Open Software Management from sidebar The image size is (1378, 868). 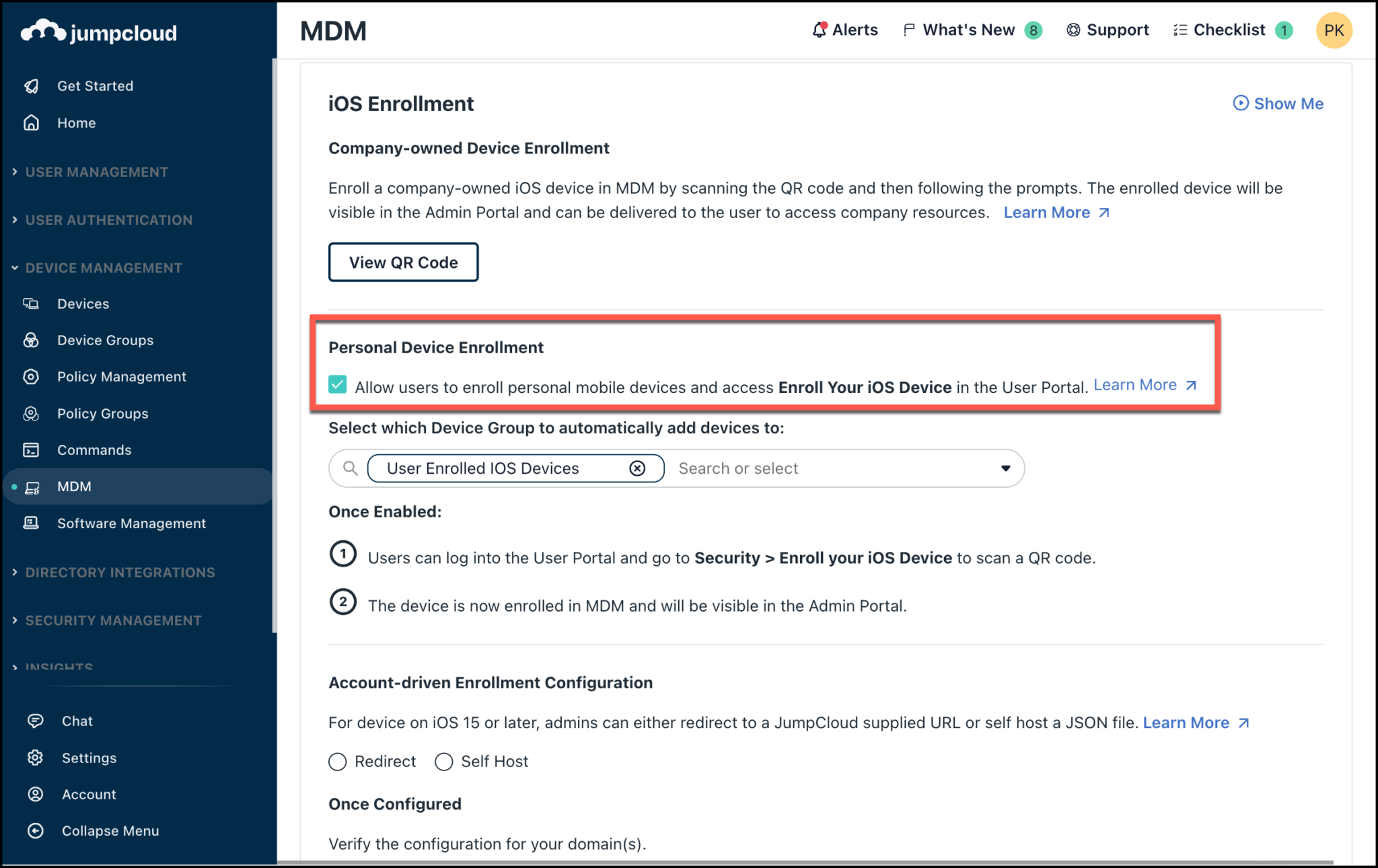pyautogui.click(x=132, y=522)
